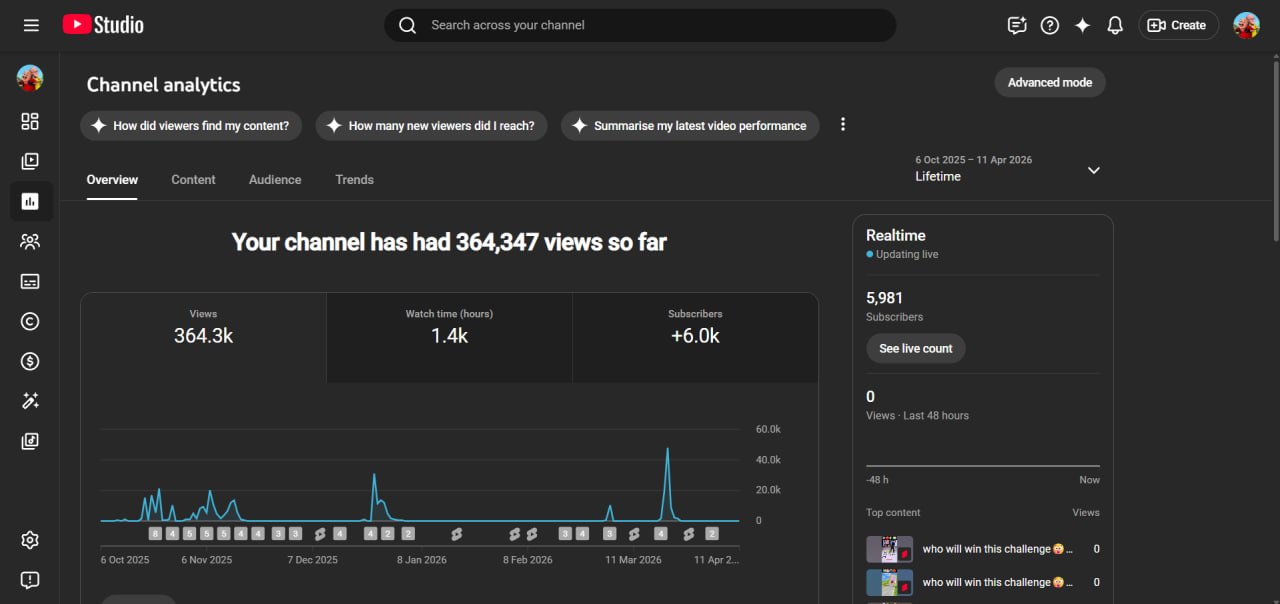Click the 20.0k y-axis label
This screenshot has width=1280, height=604.
[768, 490]
